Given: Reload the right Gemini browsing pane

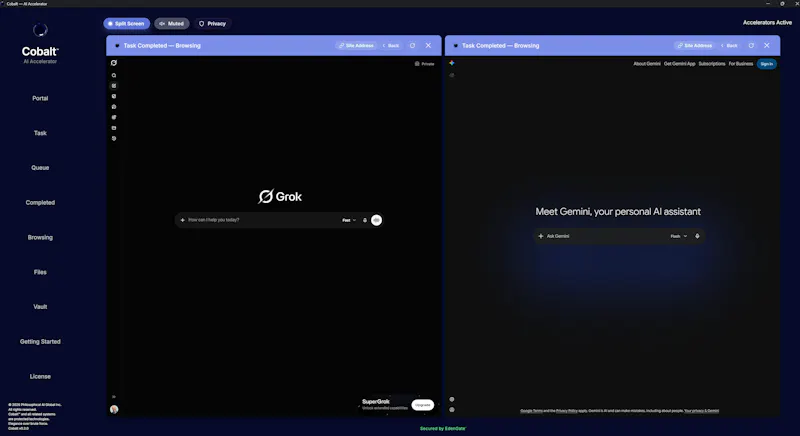Looking at the screenshot, I should 751,45.
